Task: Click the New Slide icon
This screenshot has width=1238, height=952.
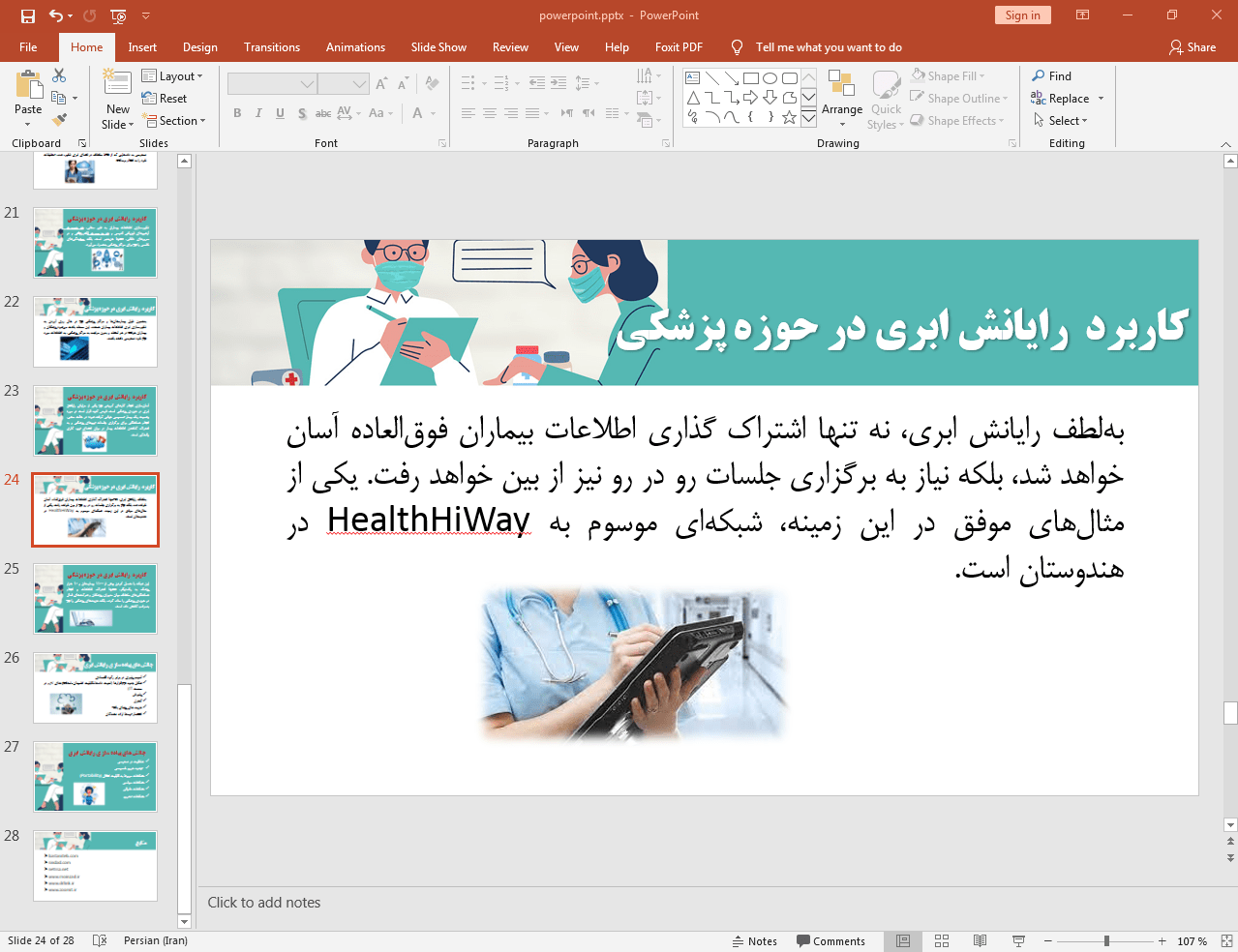Action: click(117, 82)
